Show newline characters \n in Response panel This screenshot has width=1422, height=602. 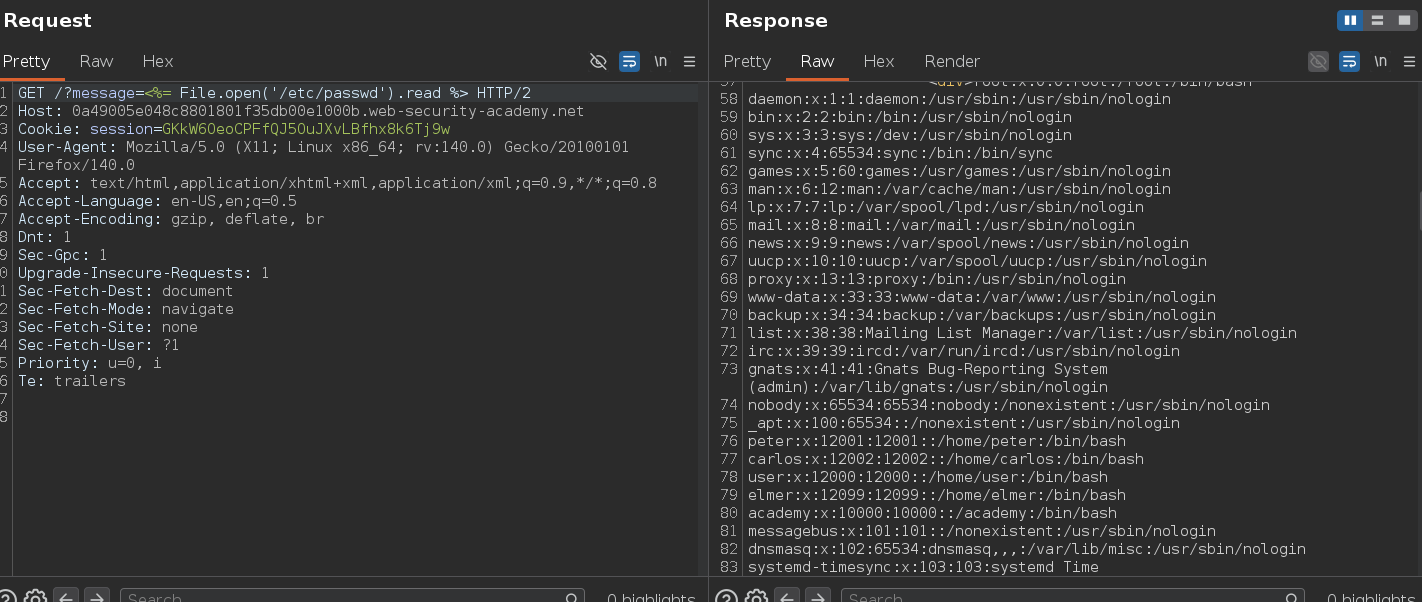click(1380, 62)
